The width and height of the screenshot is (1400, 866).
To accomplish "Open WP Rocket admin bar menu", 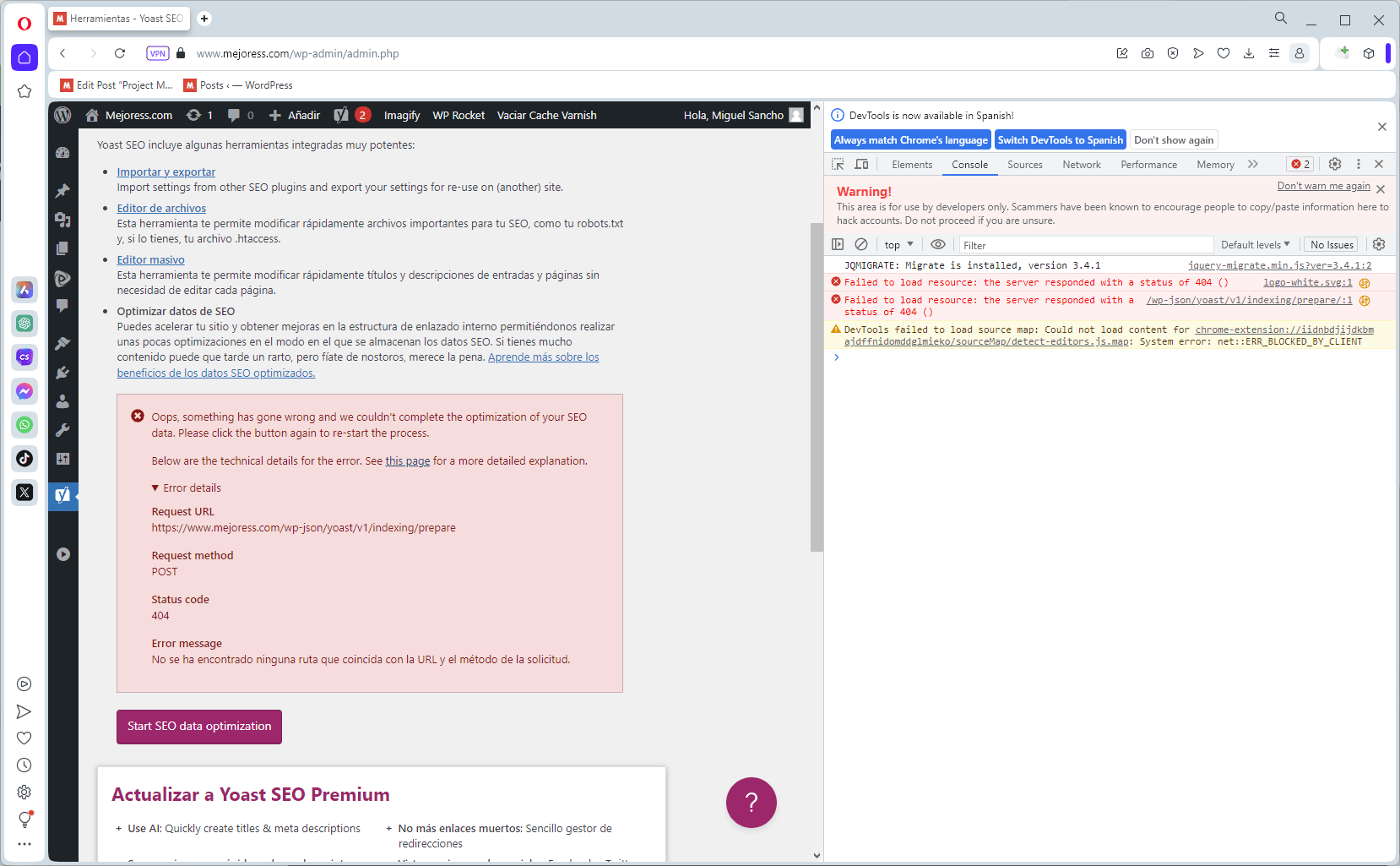I will [x=459, y=115].
